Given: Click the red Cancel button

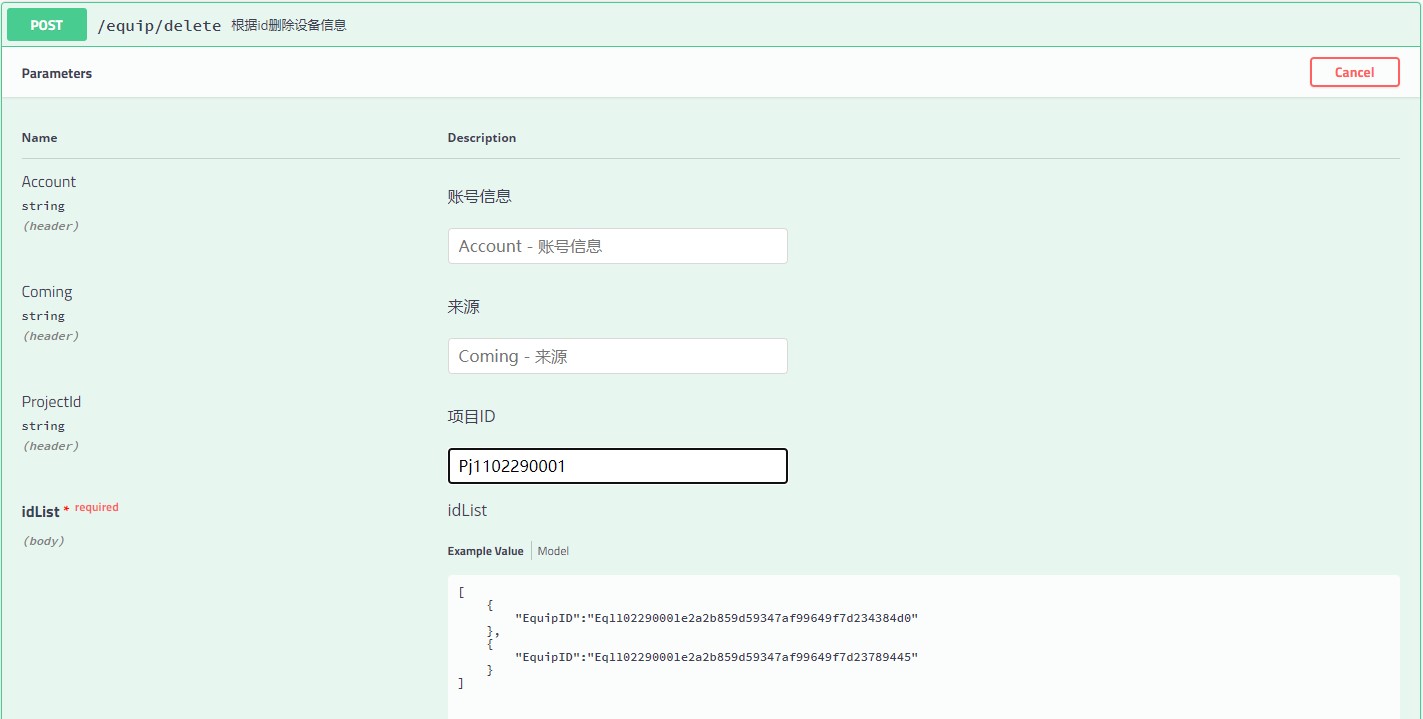Looking at the screenshot, I should (1354, 72).
